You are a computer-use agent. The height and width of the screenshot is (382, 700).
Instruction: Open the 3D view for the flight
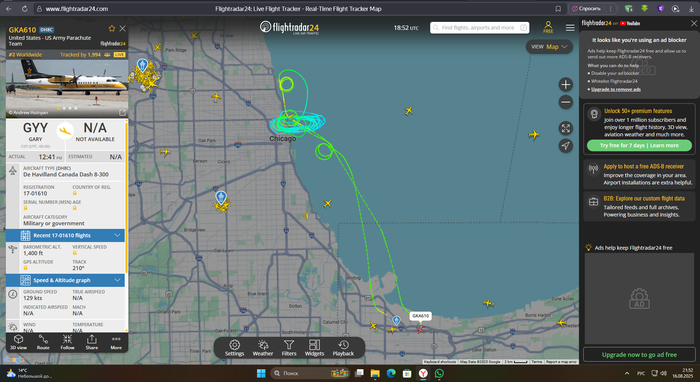18,342
